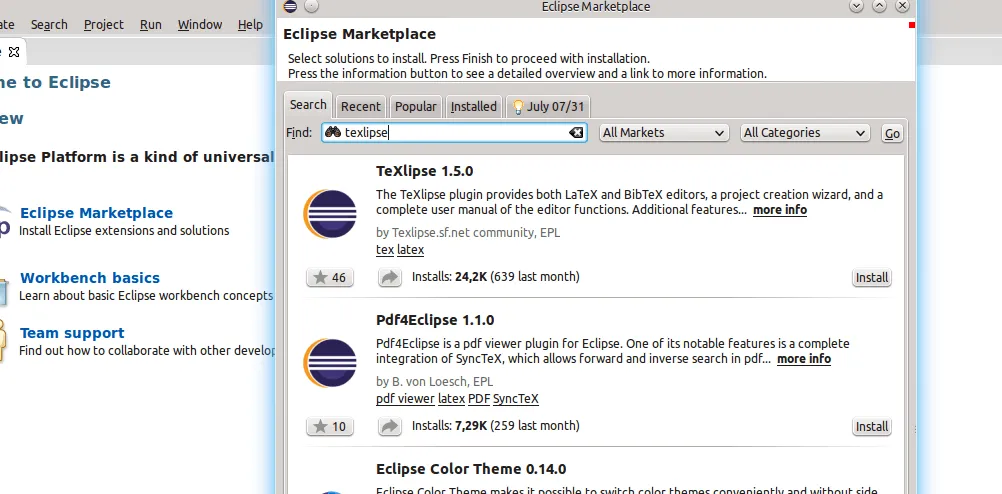
Task: Open the All Markets dropdown
Action: click(664, 133)
